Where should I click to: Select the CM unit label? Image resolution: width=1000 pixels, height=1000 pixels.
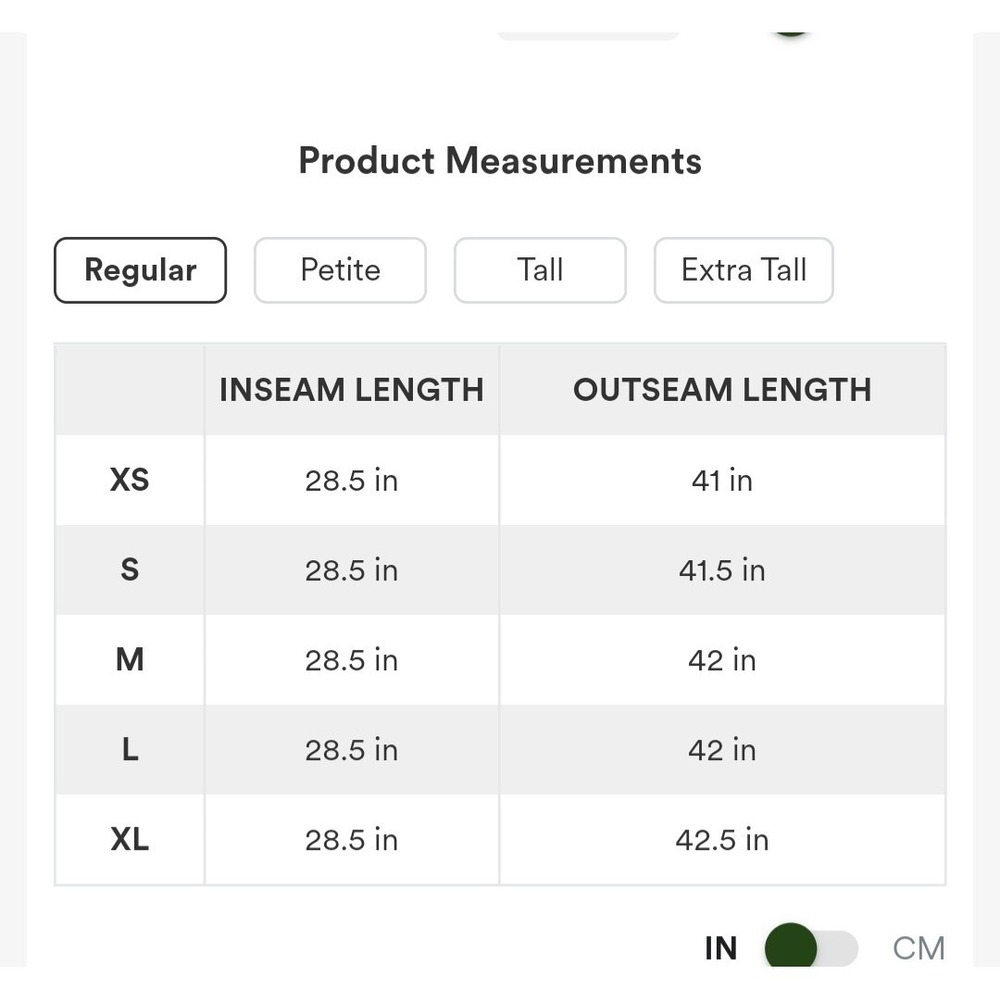[918, 948]
